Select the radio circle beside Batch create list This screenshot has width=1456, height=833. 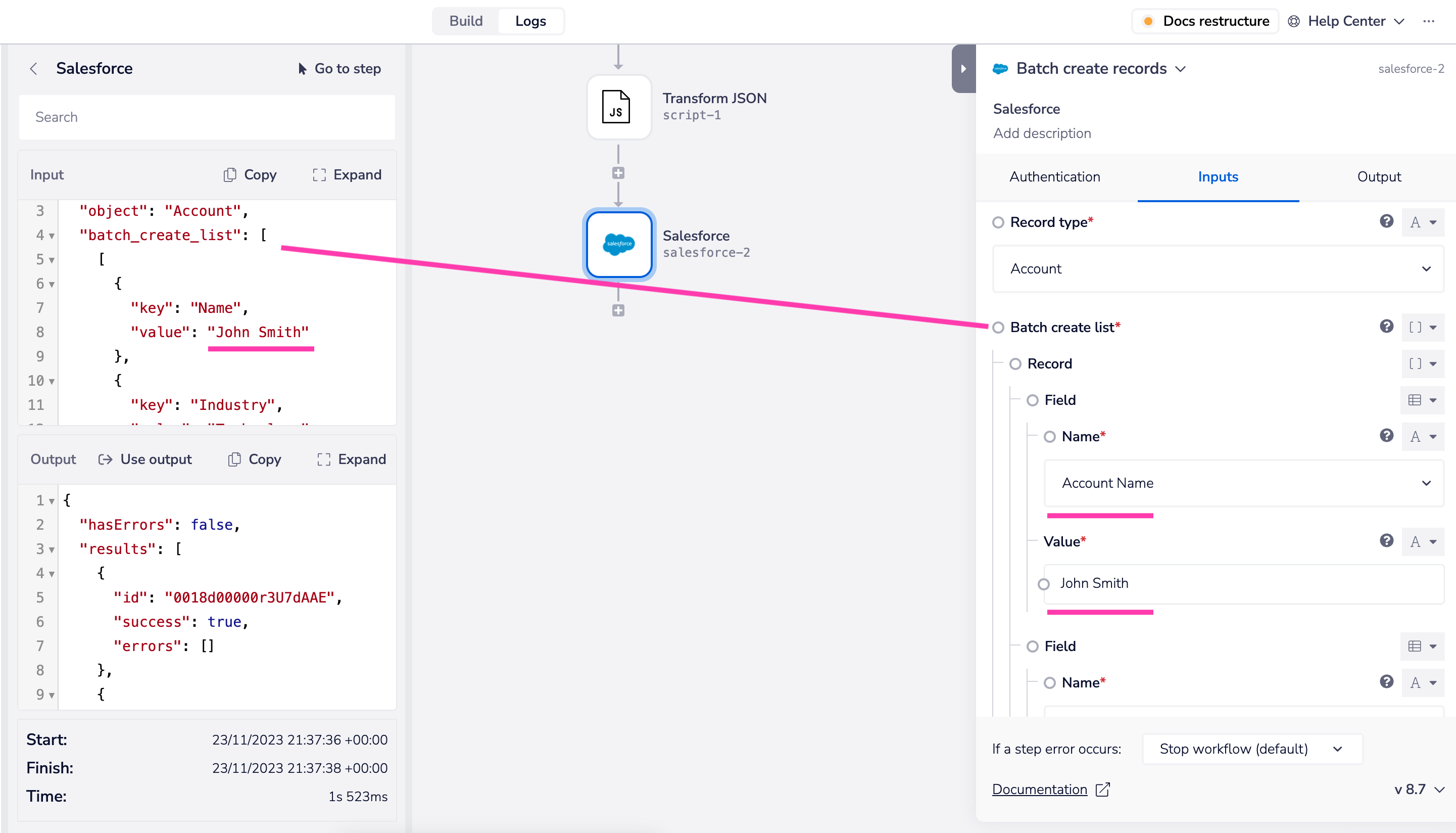(999, 327)
